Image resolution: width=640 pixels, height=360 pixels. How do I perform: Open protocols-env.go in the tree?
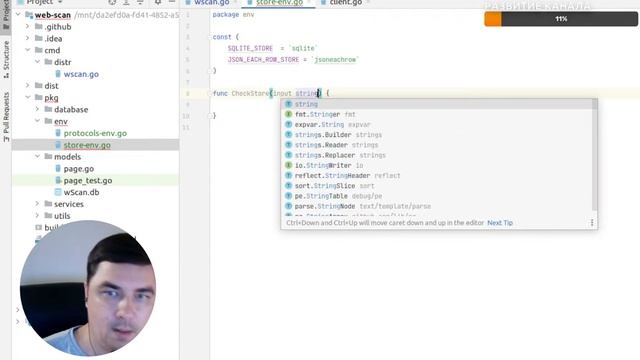95,133
